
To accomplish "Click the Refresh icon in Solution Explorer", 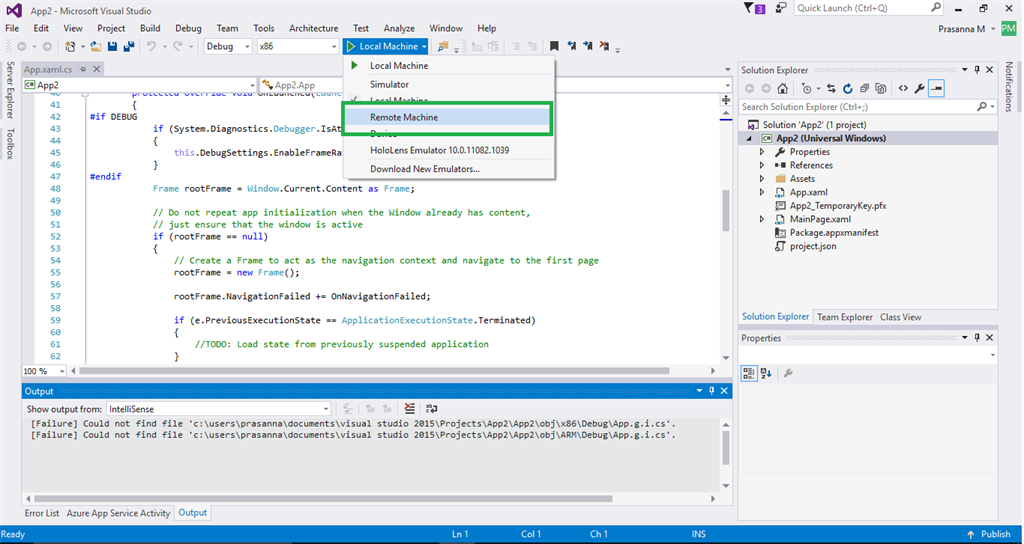I will [848, 88].
